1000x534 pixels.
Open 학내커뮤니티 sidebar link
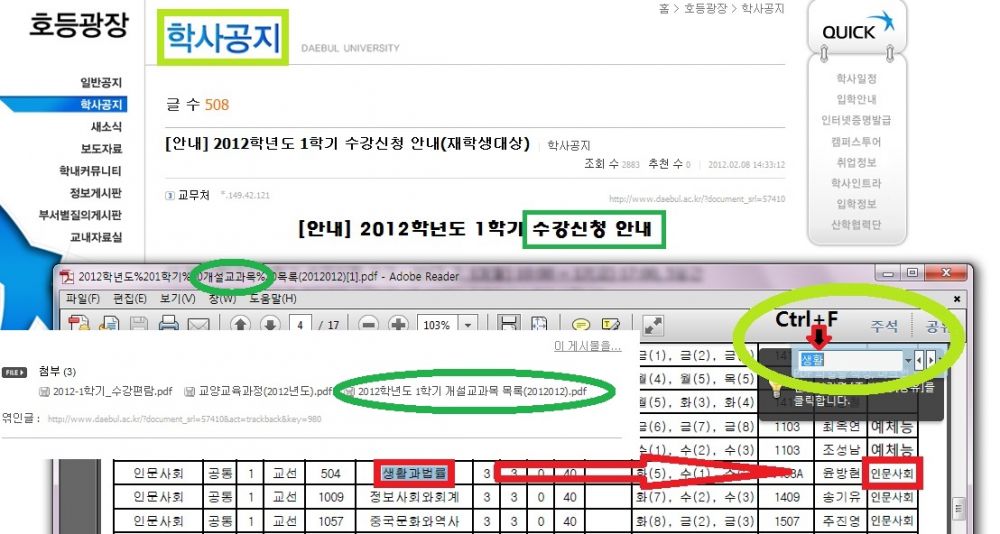pos(90,170)
